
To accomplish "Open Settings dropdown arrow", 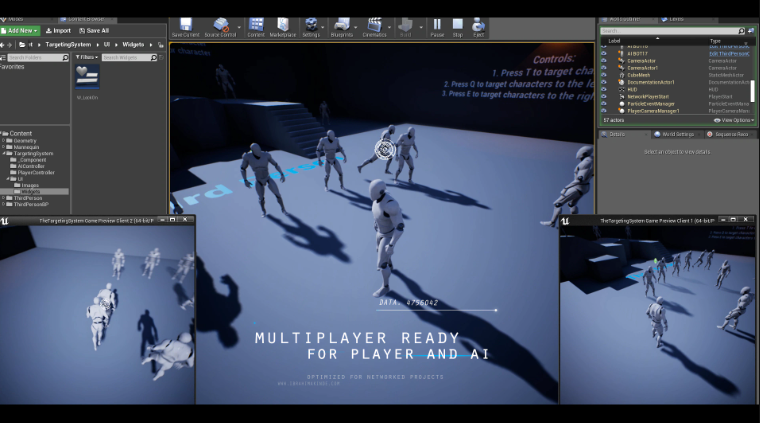I will (x=323, y=28).
